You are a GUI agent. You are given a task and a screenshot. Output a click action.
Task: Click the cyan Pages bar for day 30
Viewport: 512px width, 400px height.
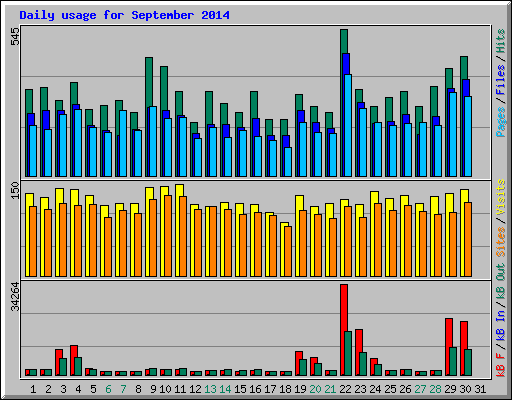point(468,136)
